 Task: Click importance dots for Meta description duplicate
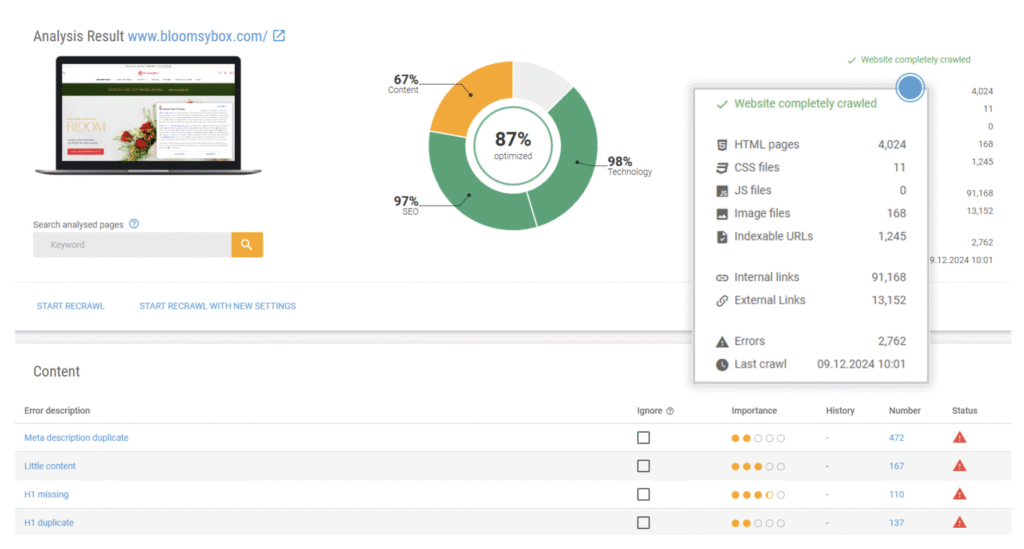758,438
